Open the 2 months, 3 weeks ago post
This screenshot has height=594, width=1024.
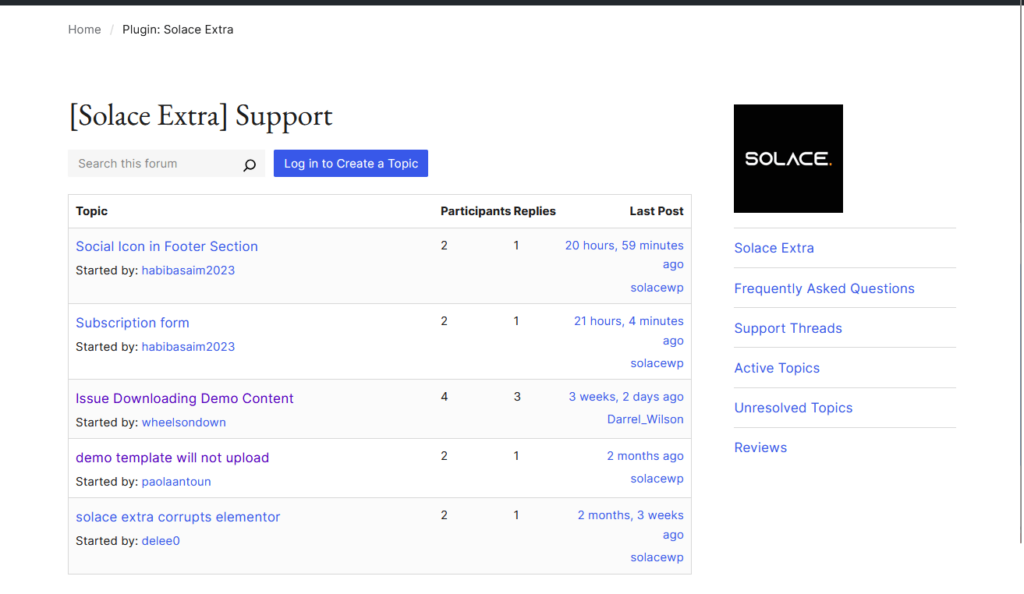[x=630, y=525]
